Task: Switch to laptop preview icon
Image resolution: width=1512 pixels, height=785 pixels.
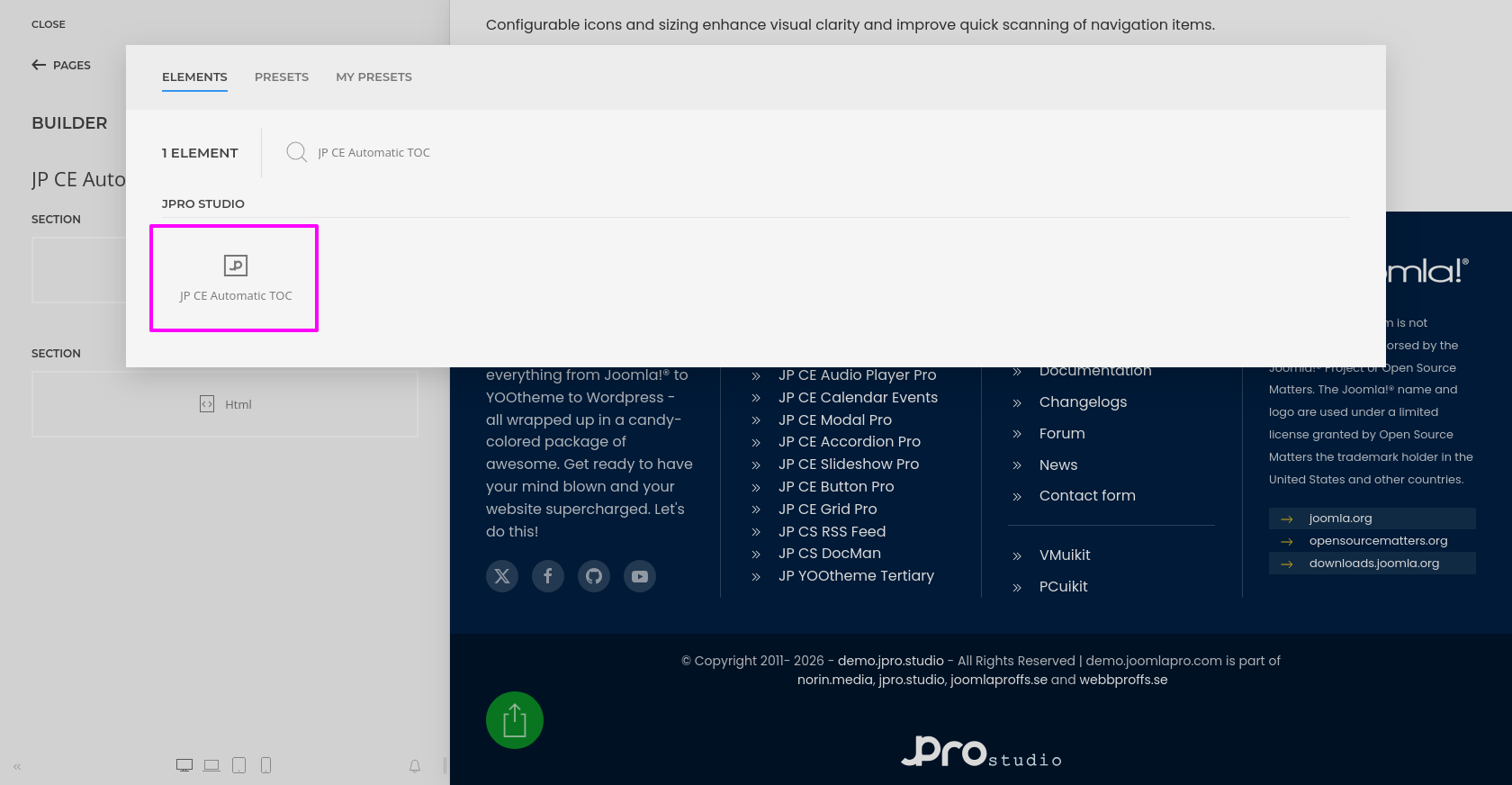Action: (211, 765)
